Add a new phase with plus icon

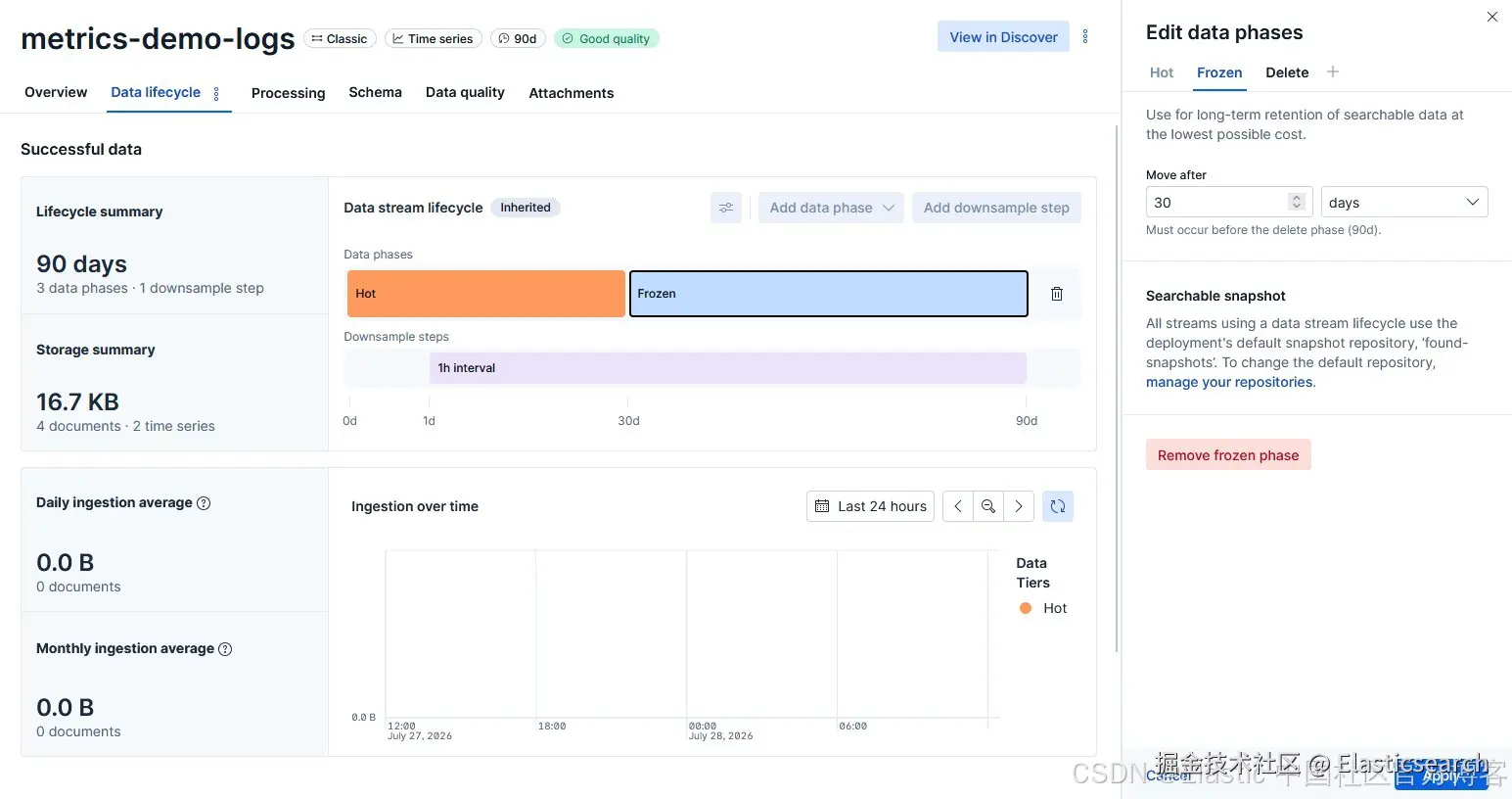[x=1333, y=71]
